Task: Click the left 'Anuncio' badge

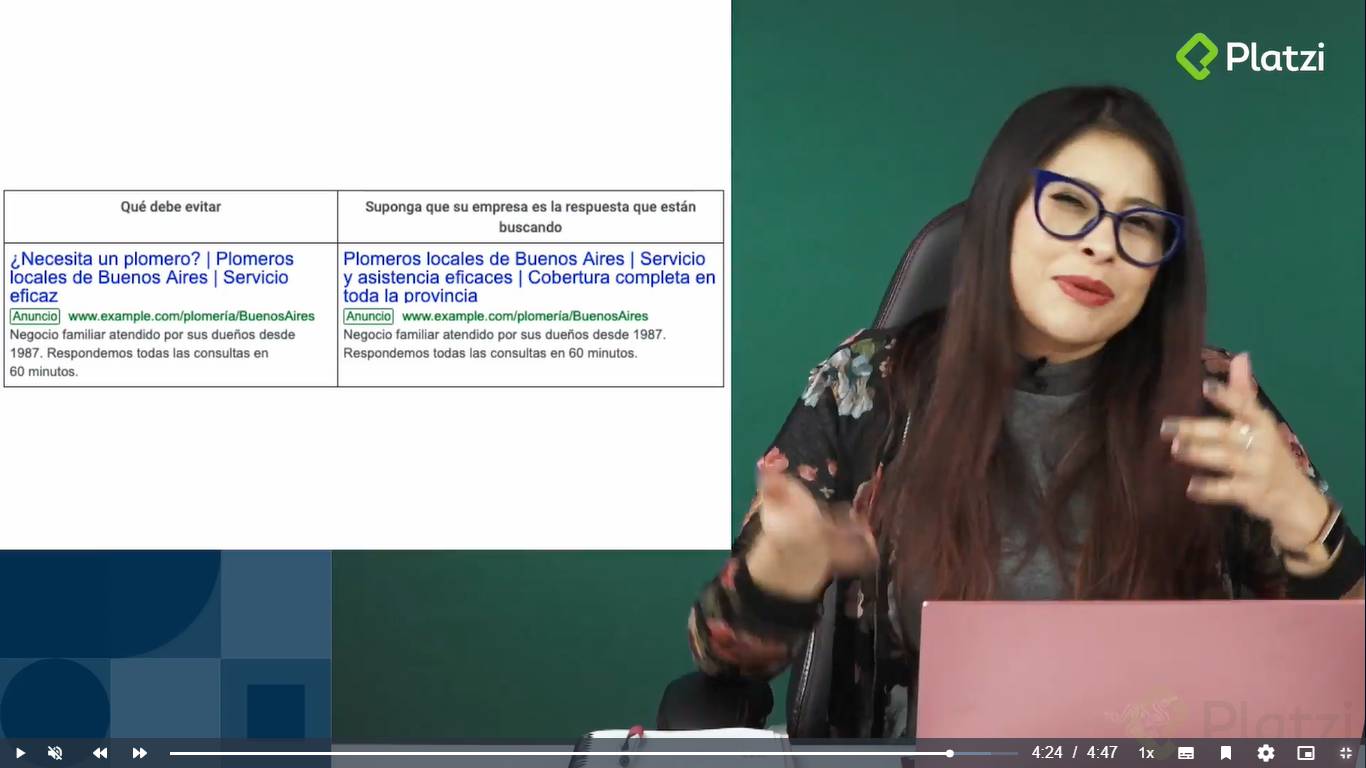Action: 34,316
